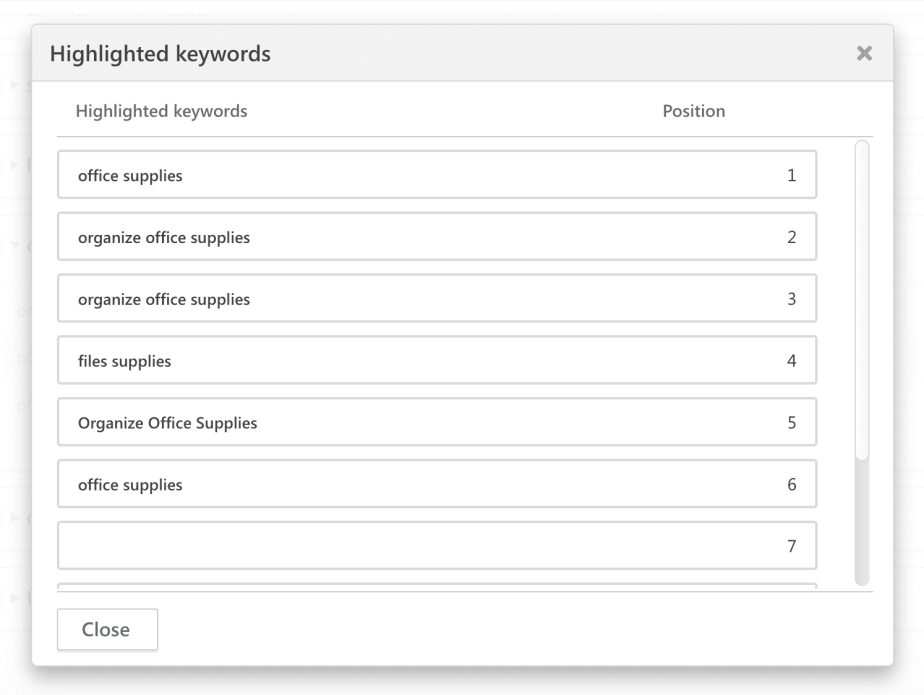Click the Close button
The height and width of the screenshot is (695, 924).
[x=107, y=630]
